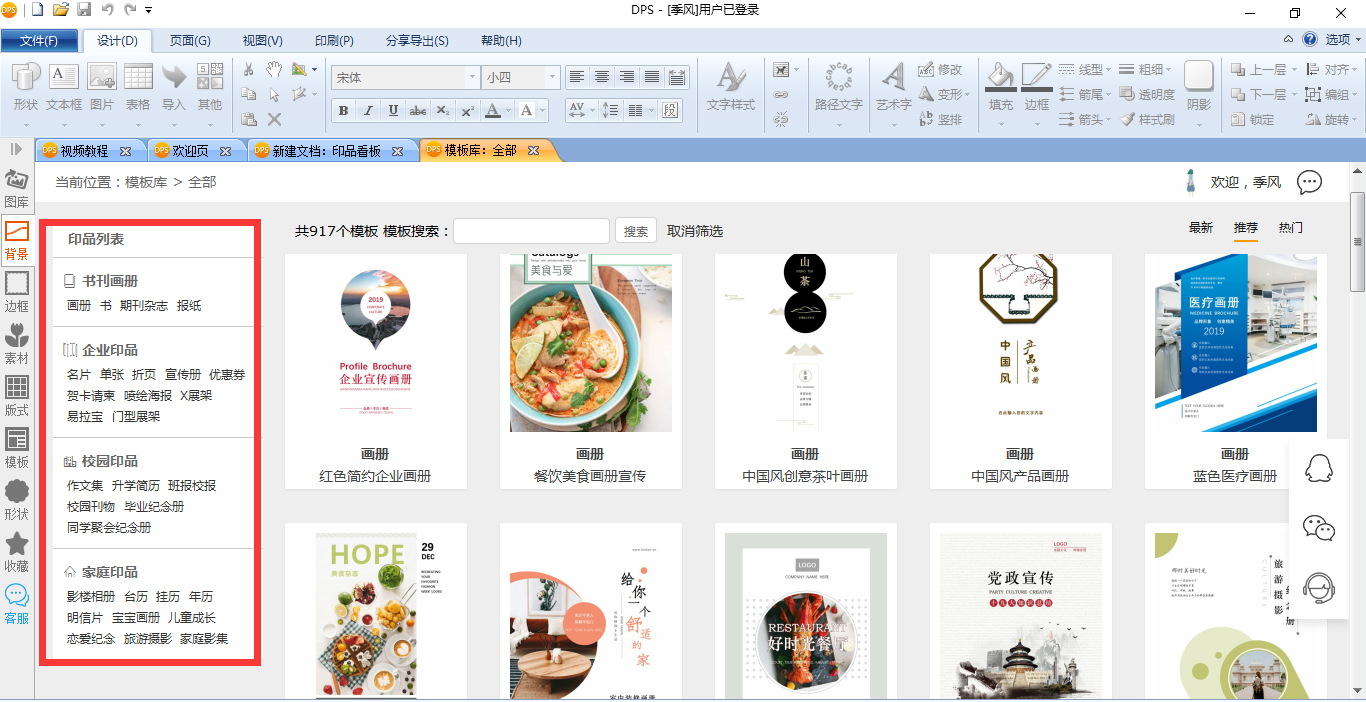
Task: Switch to the 欢迎页 document tab
Action: coord(190,151)
